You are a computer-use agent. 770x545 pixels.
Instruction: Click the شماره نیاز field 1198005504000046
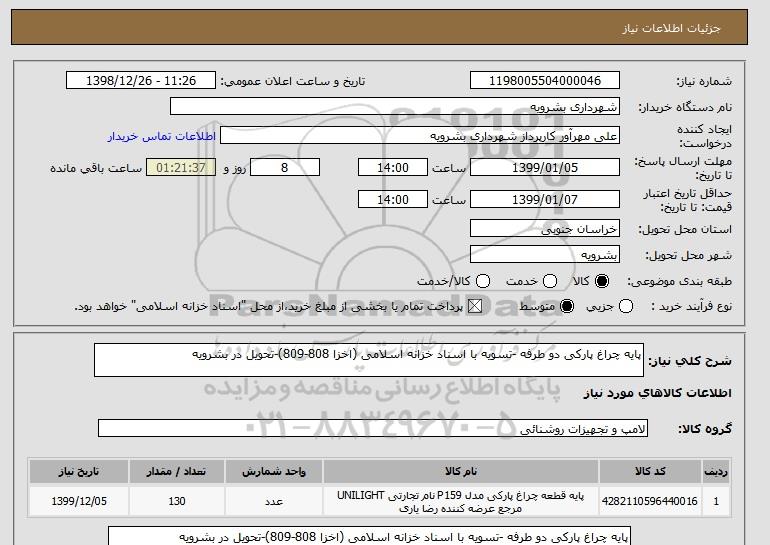click(545, 81)
